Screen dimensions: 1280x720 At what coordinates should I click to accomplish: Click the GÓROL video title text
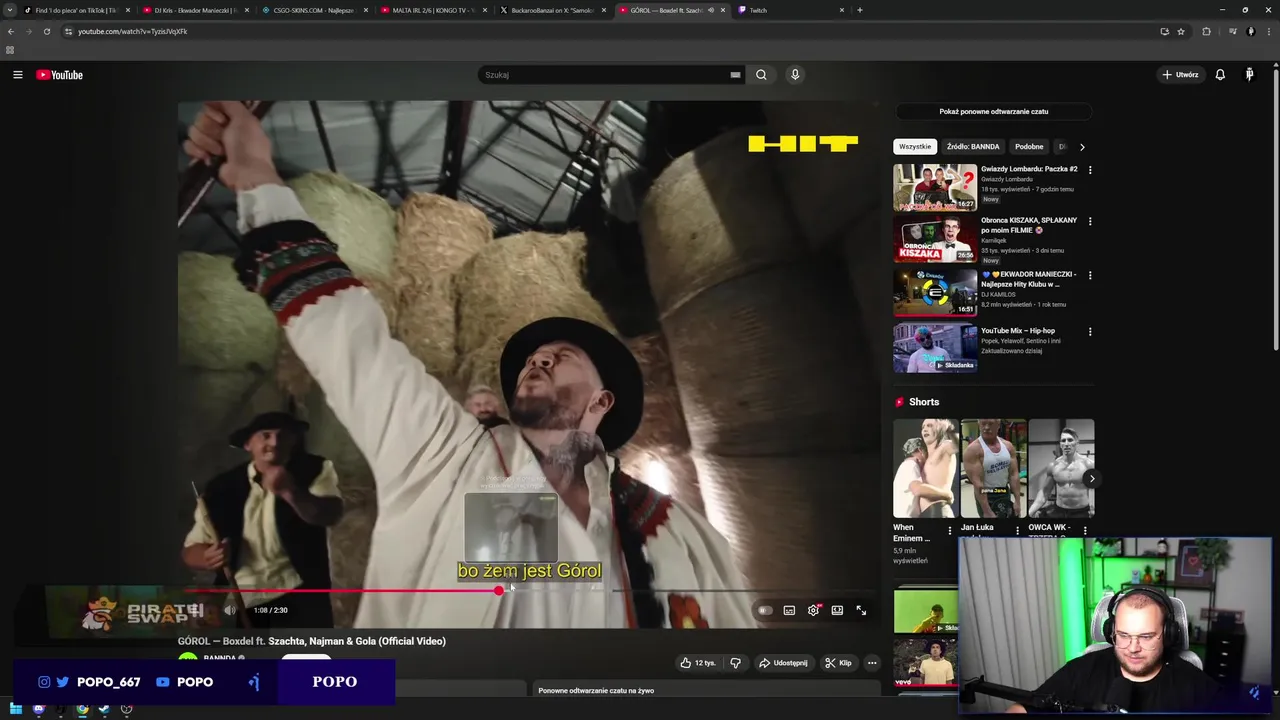[x=312, y=641]
